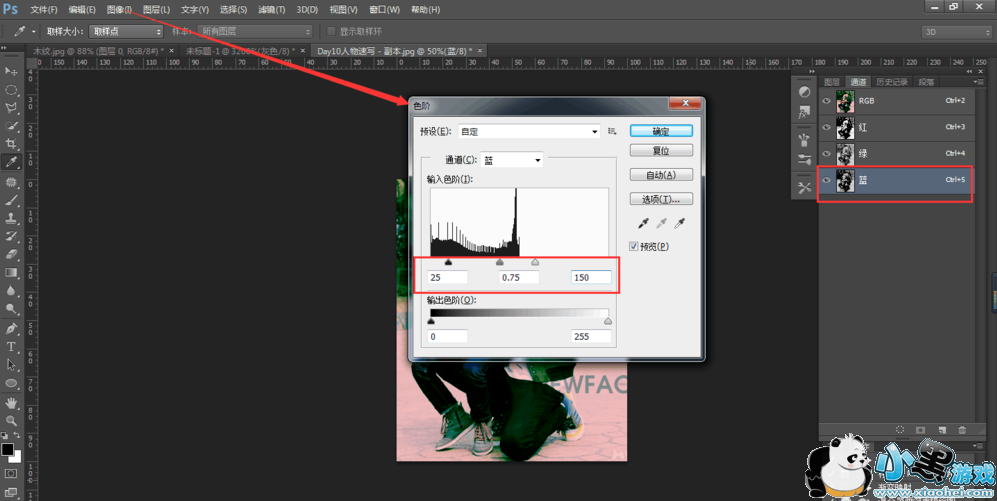Hide the 红 channel visibility eye
Viewport: 997px width, 501px height.
click(827, 127)
